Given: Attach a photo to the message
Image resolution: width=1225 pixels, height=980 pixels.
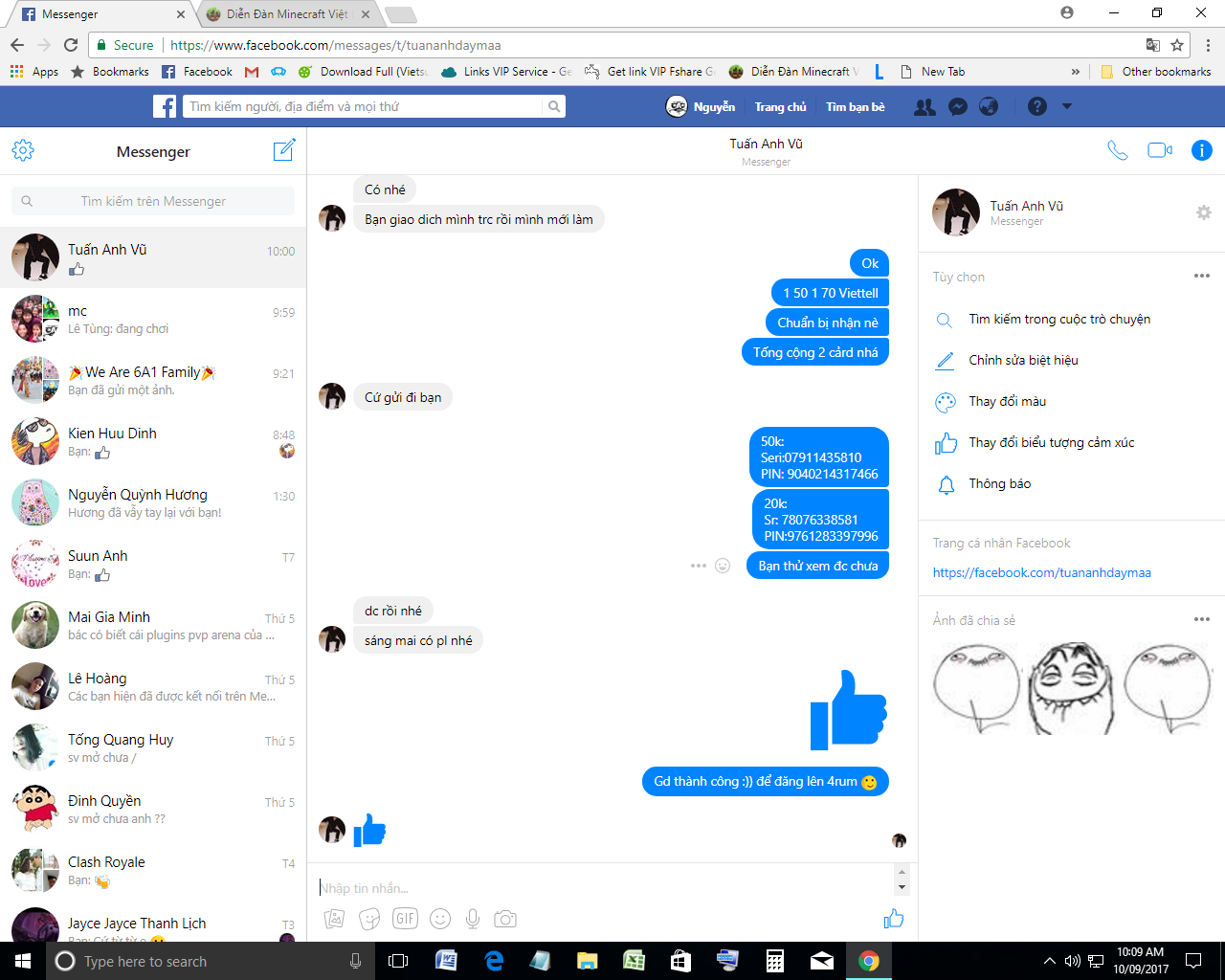Looking at the screenshot, I should (334, 918).
